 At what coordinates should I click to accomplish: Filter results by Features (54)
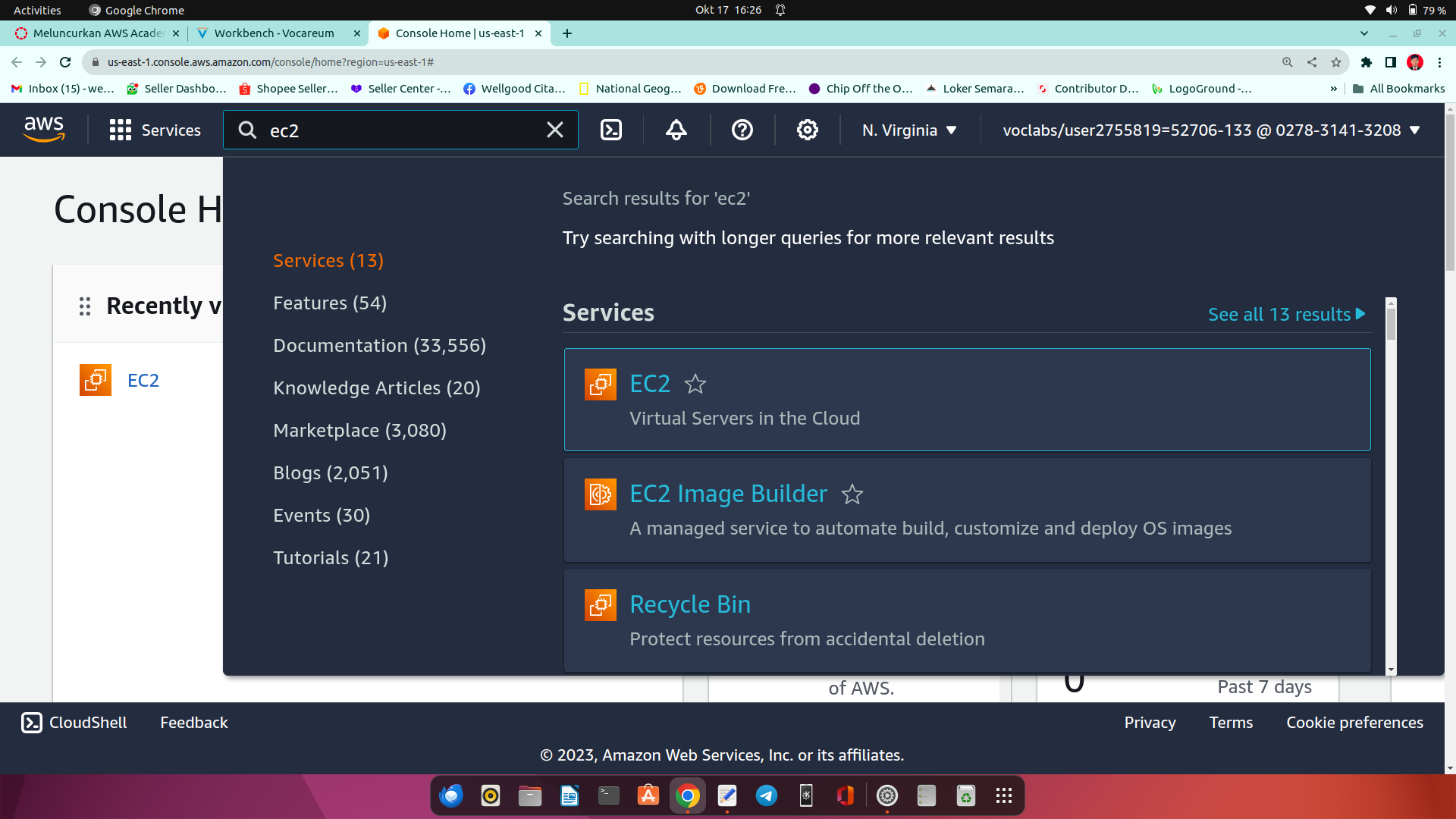[x=330, y=303]
